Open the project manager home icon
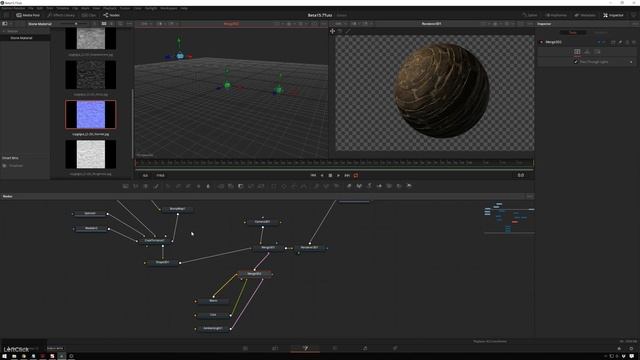 619,348
